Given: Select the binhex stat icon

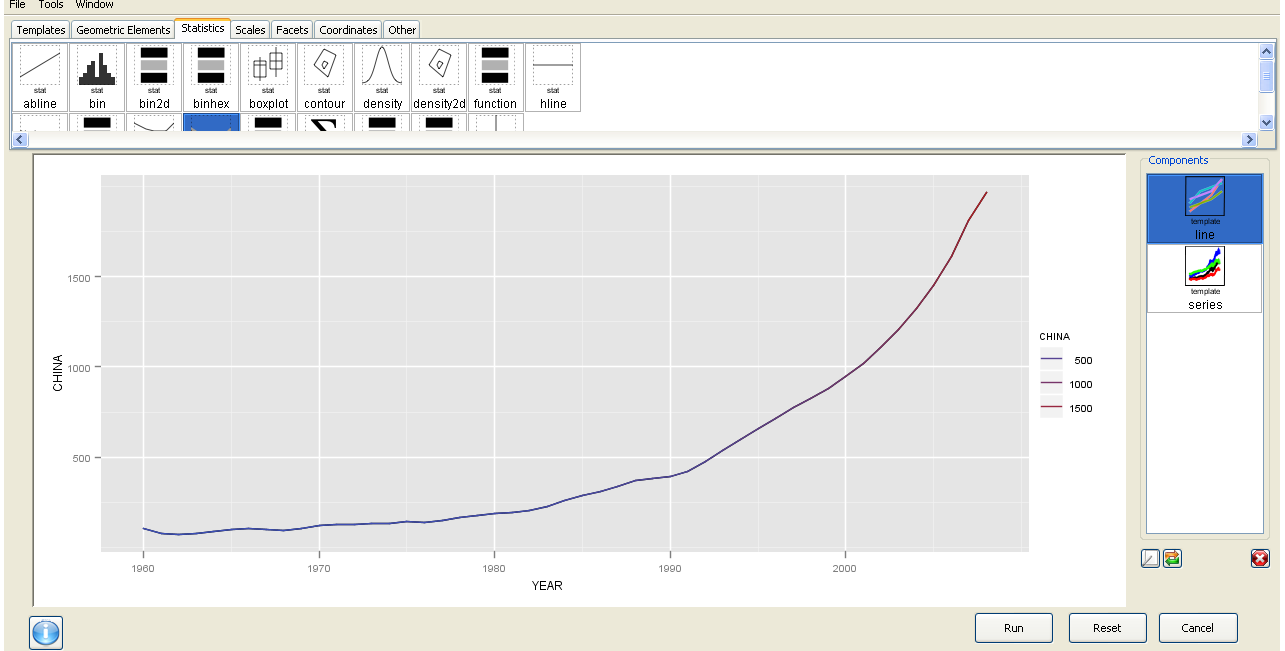Looking at the screenshot, I should (x=211, y=76).
